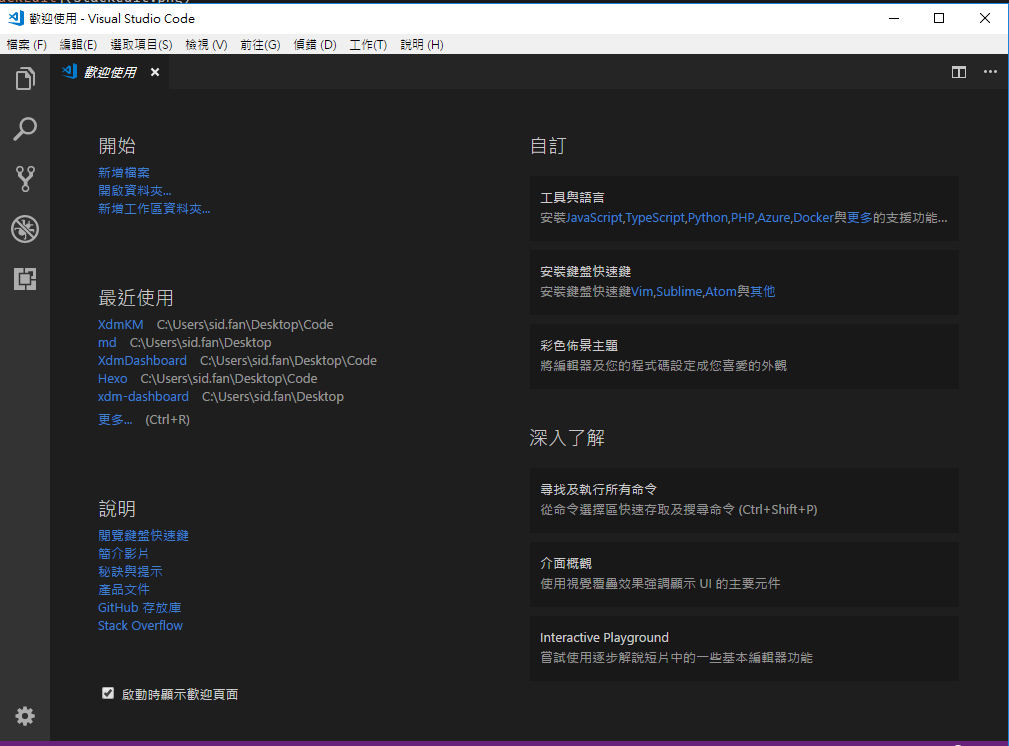Image resolution: width=1009 pixels, height=746 pixels.
Task: Open the Source Control icon
Action: (x=25, y=179)
